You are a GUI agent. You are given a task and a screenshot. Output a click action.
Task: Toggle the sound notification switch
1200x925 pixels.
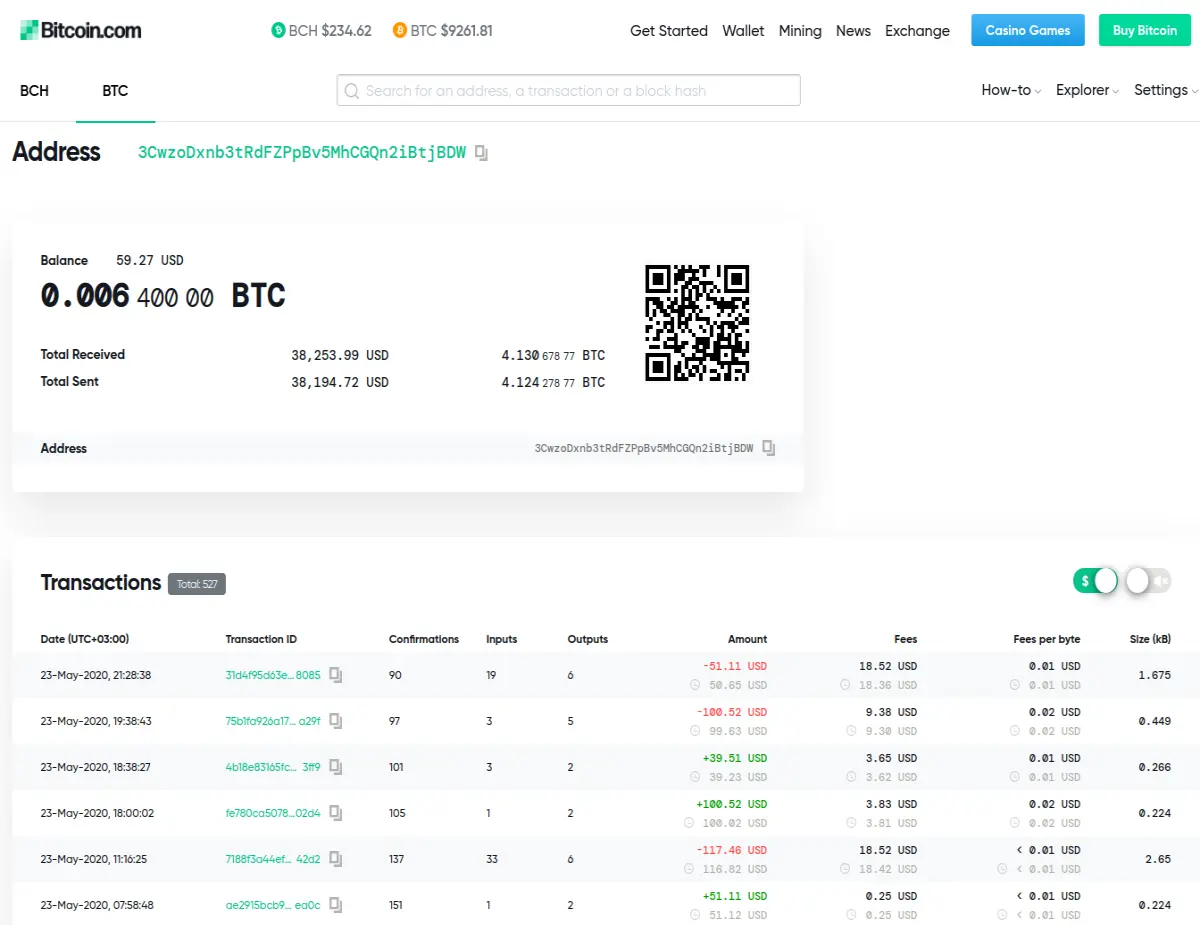(x=1148, y=581)
